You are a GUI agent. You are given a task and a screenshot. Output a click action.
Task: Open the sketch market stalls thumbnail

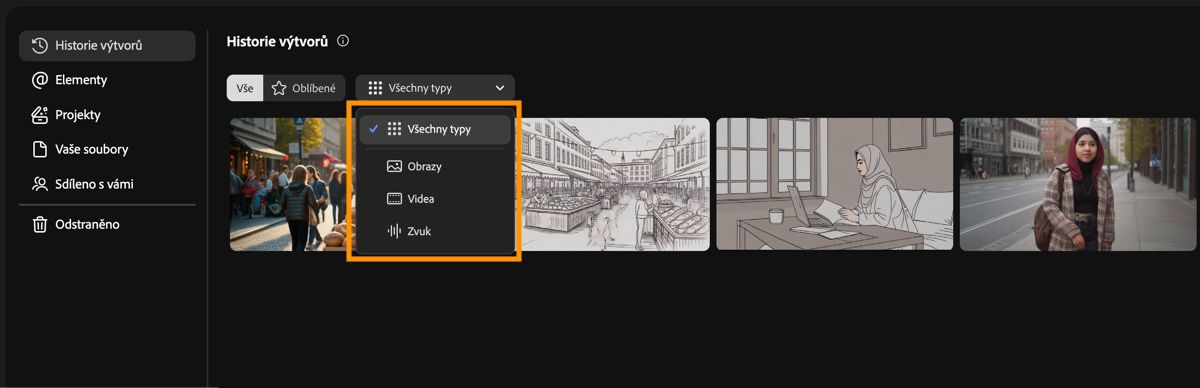coord(615,184)
